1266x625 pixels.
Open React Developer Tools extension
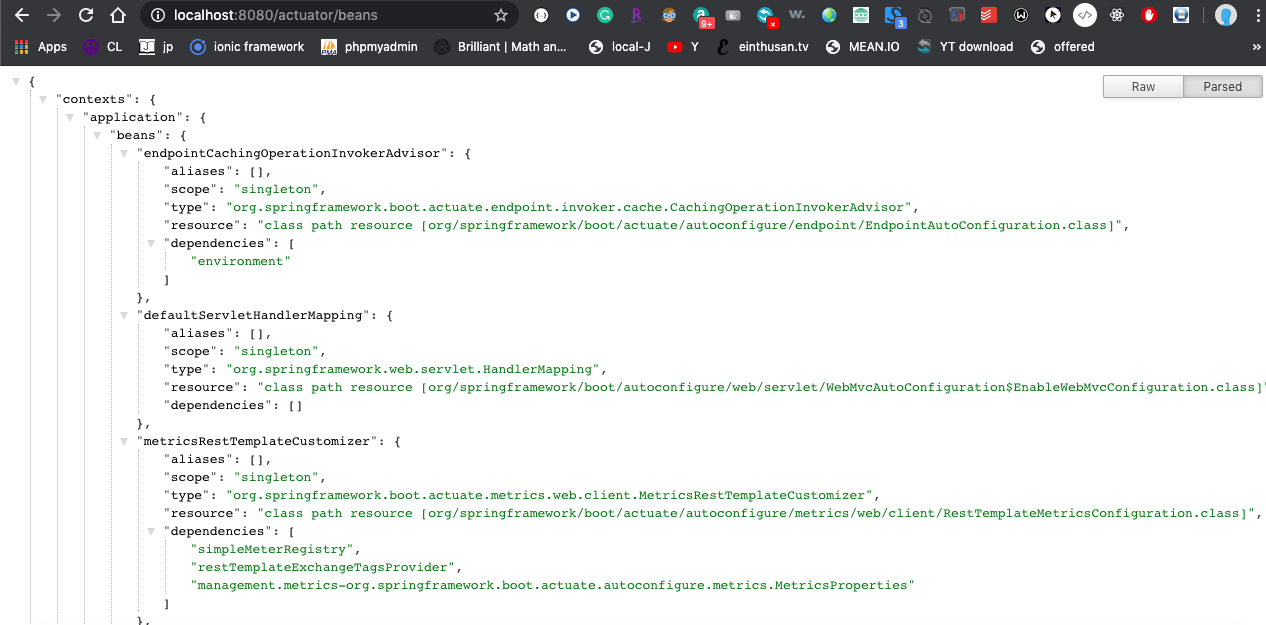[1117, 15]
